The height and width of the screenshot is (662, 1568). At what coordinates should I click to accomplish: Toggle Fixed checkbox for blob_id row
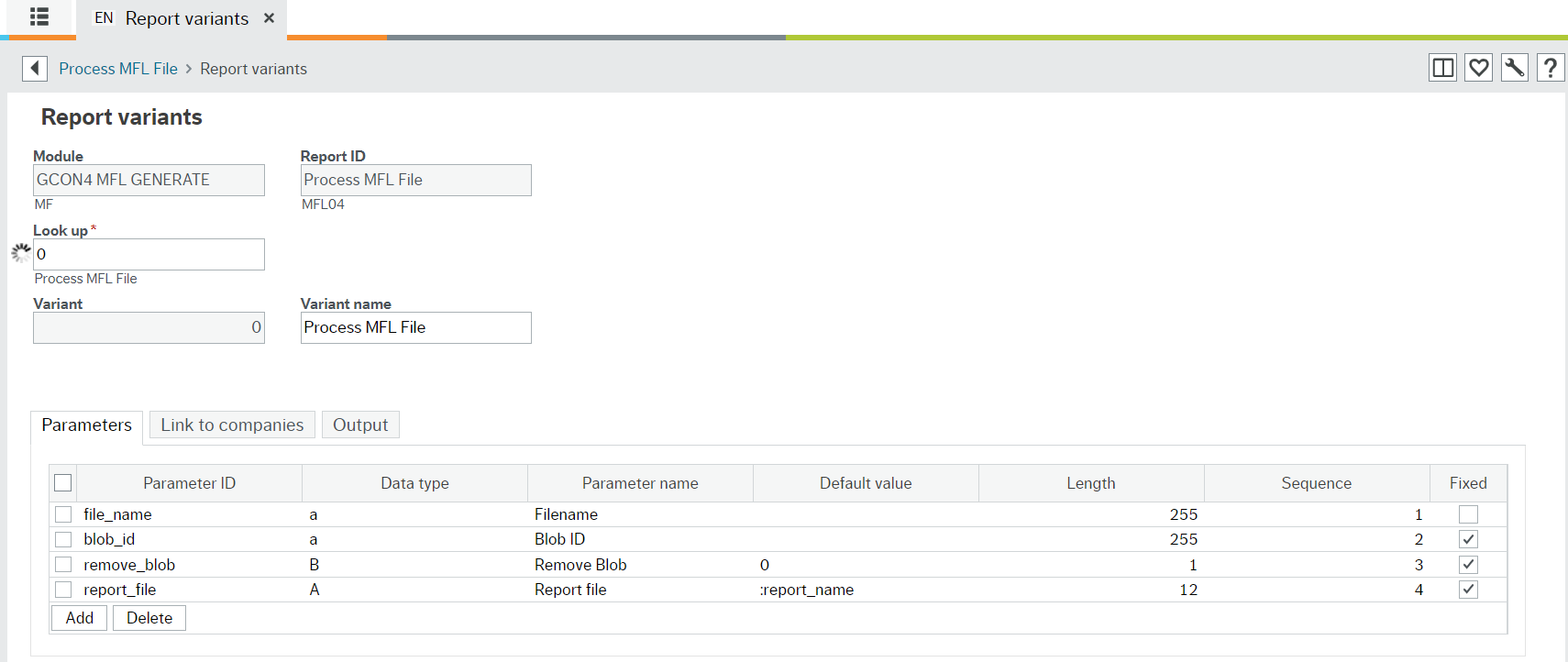[1468, 539]
